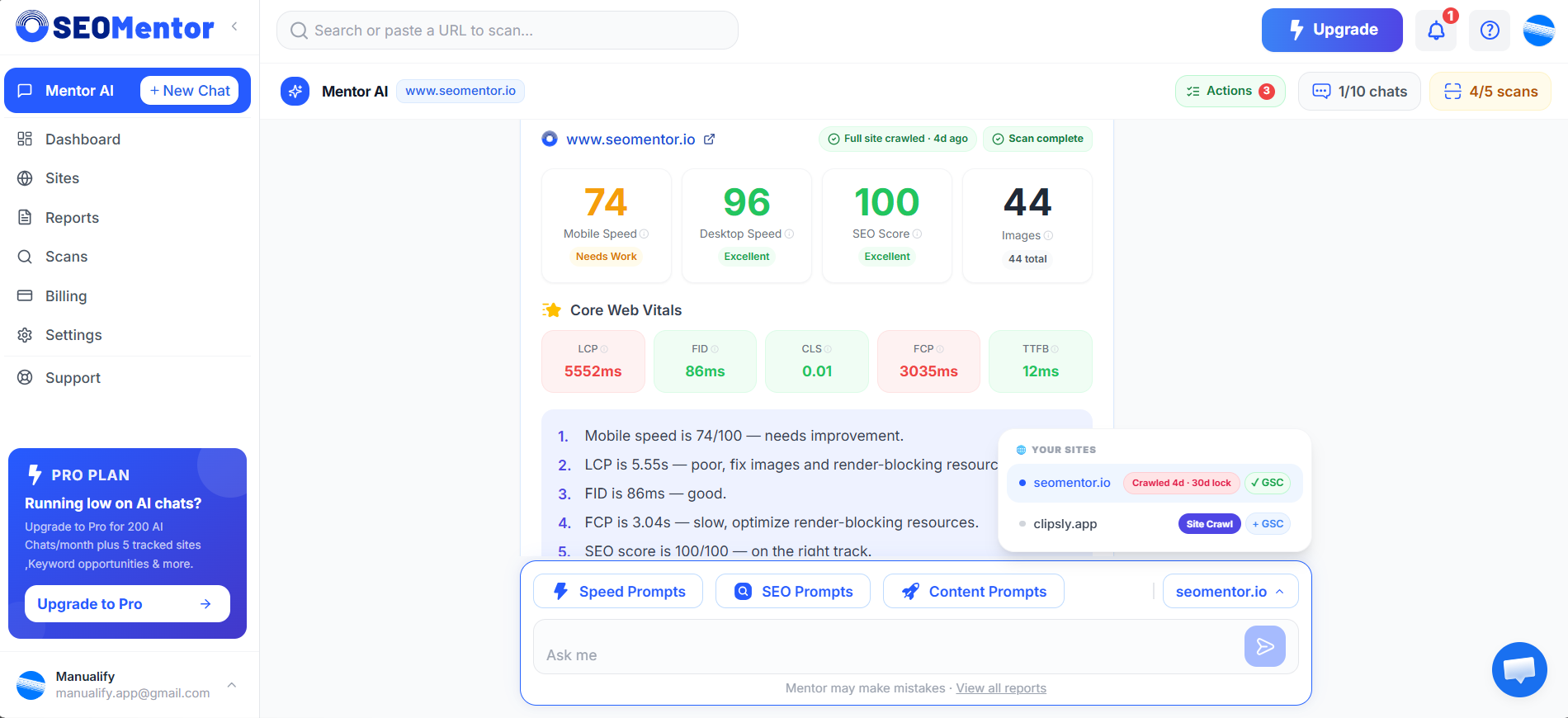
Task: Click the Mentor AI sparkle icon in header
Action: (x=295, y=92)
